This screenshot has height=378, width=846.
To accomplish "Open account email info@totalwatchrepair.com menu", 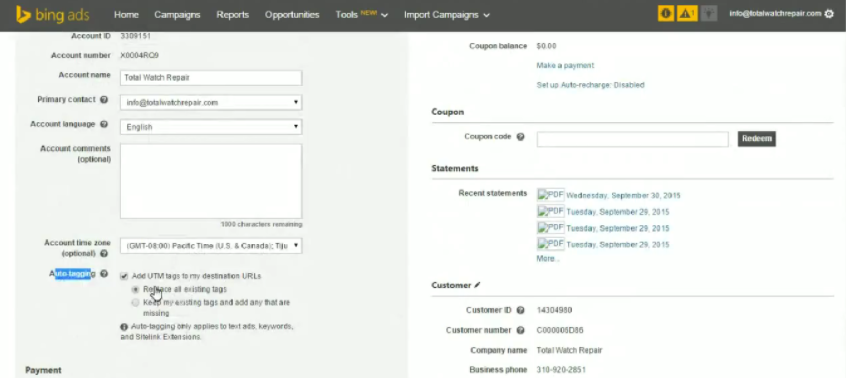I will (775, 14).
